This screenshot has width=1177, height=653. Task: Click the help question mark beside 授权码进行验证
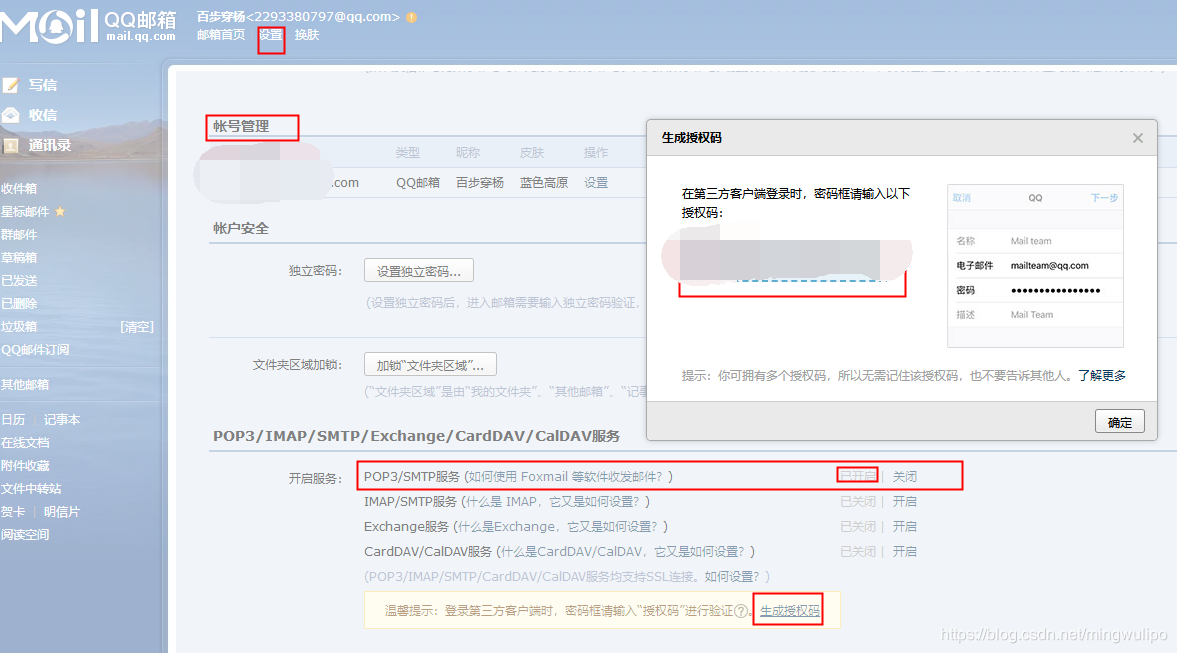coord(741,611)
